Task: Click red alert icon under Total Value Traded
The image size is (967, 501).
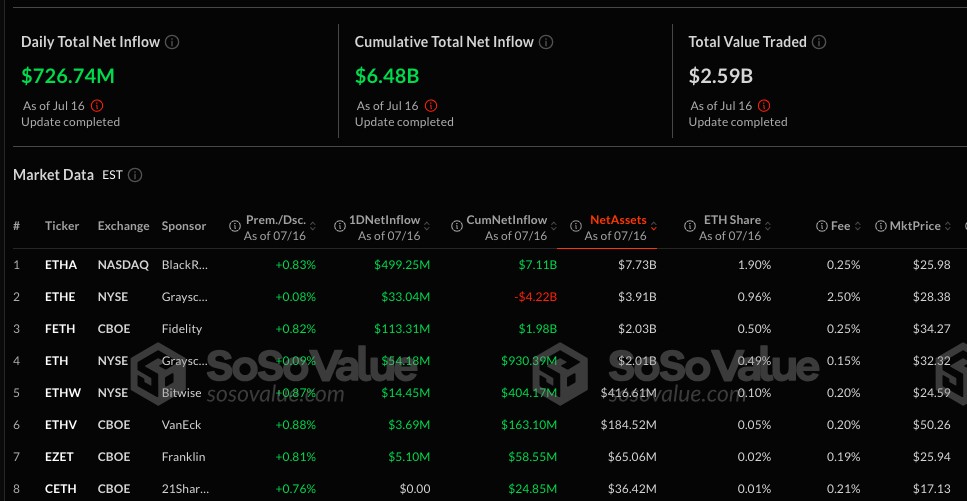Action: click(x=764, y=106)
